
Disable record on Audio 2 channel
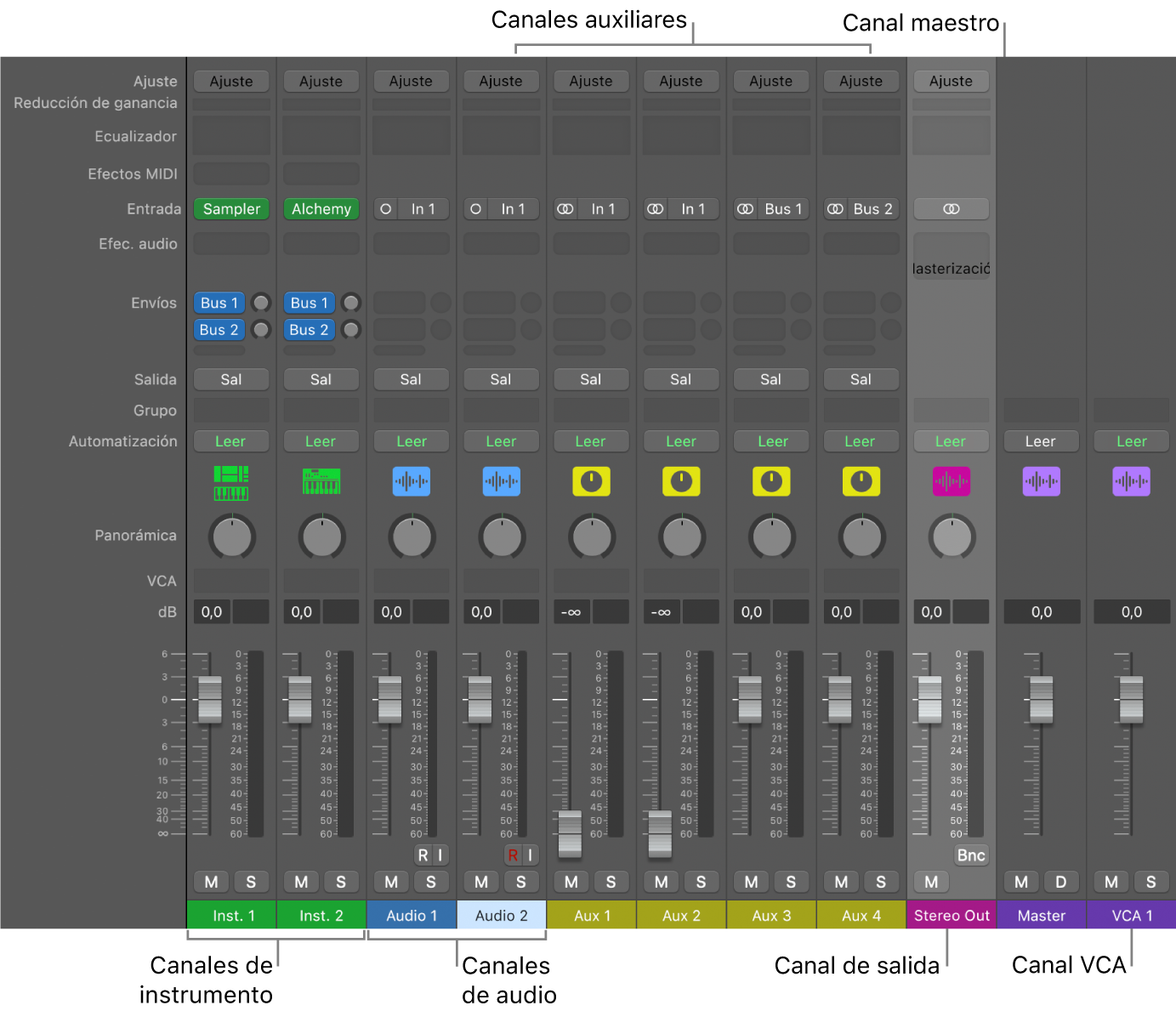[513, 855]
